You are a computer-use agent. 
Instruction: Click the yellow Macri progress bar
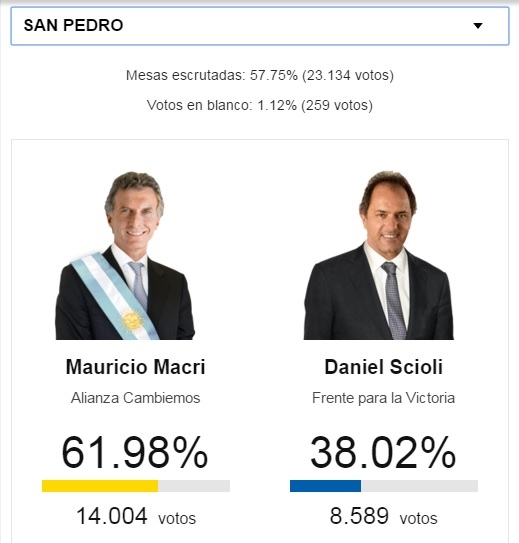pos(100,486)
